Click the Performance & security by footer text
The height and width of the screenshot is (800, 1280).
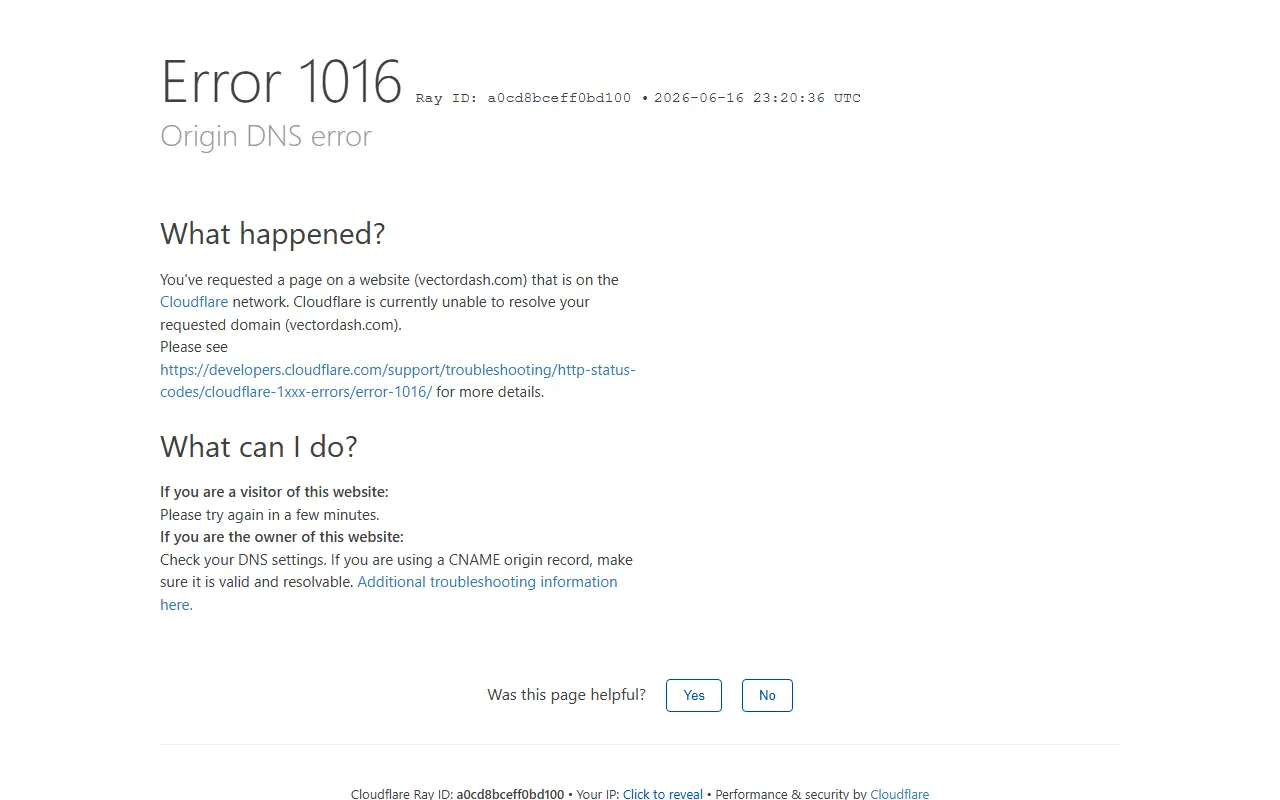(x=790, y=794)
